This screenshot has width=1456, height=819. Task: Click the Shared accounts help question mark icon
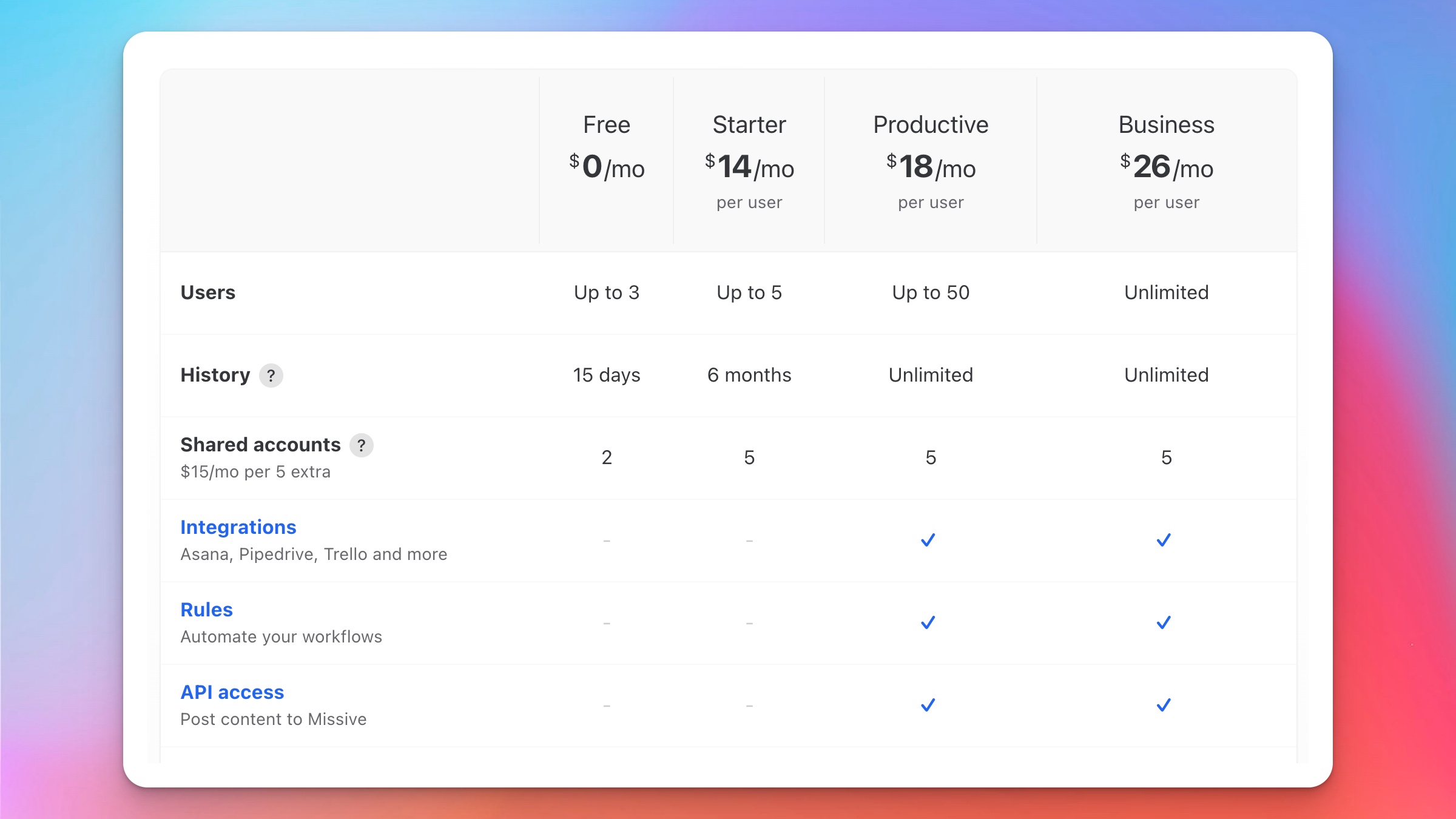[362, 445]
